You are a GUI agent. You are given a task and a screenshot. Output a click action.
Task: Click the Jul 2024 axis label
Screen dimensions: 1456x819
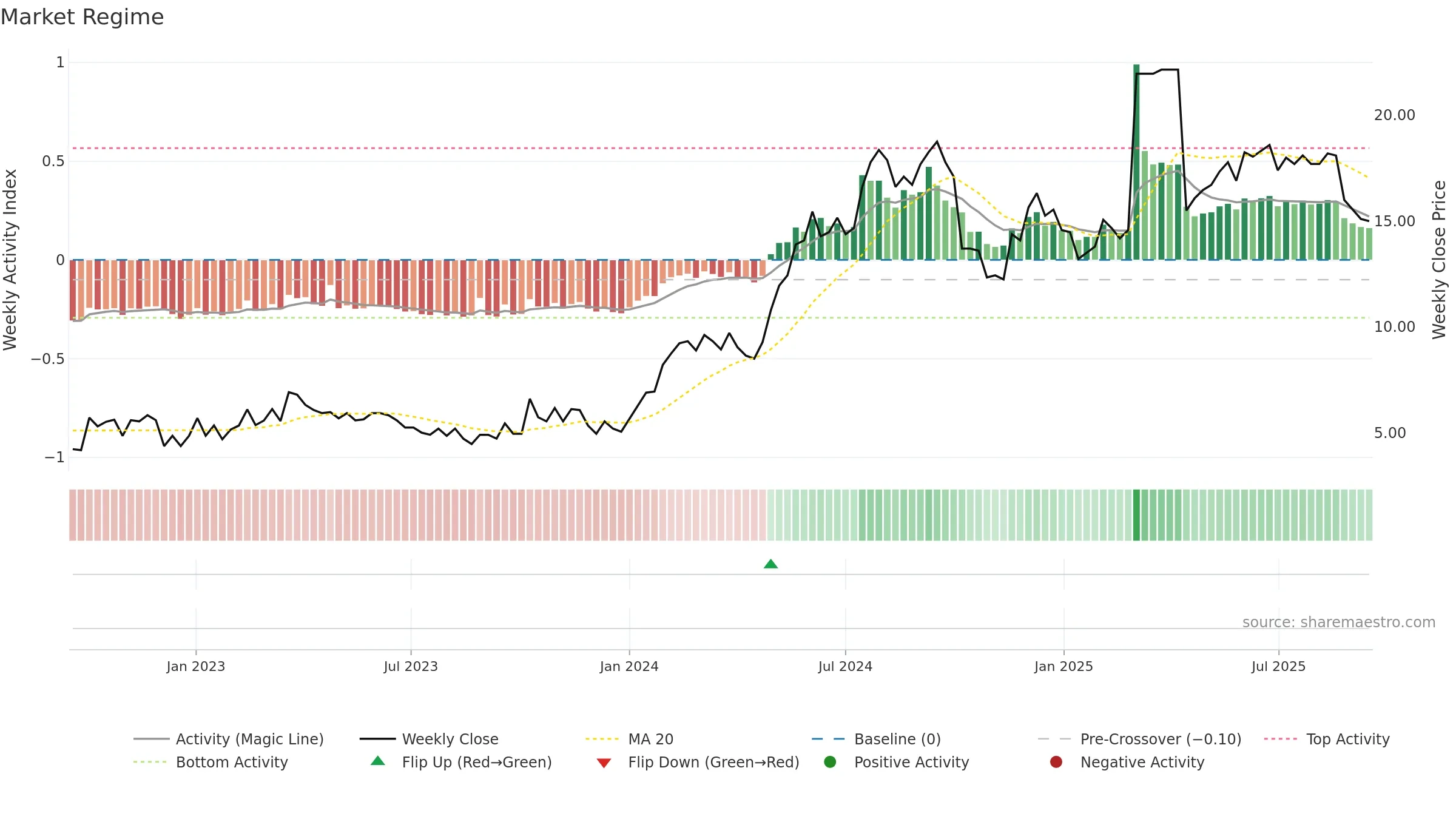pyautogui.click(x=845, y=666)
